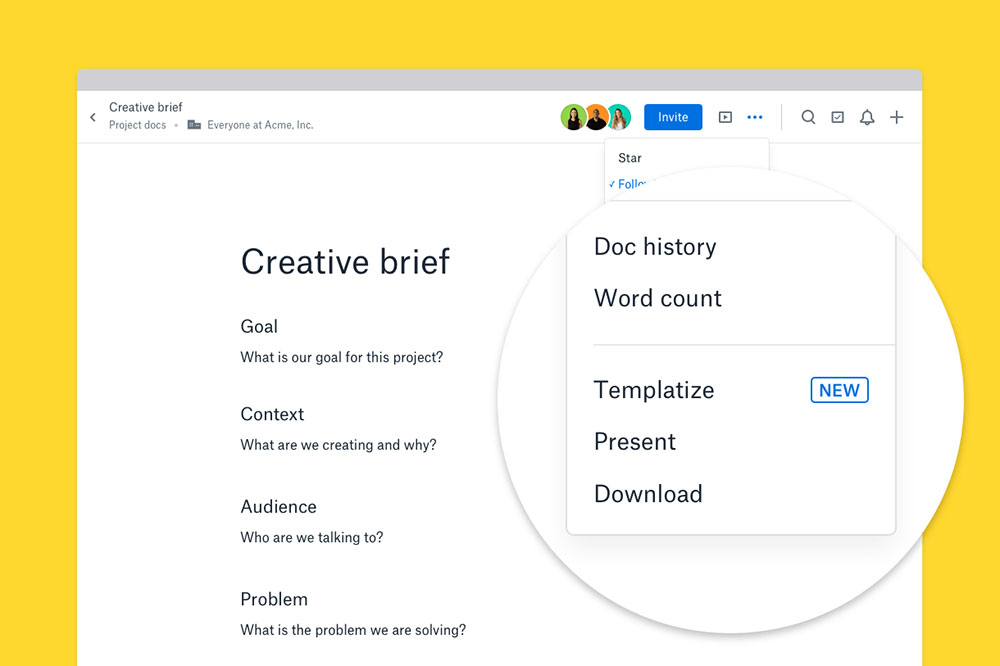Select Present from the menu

[x=635, y=442]
